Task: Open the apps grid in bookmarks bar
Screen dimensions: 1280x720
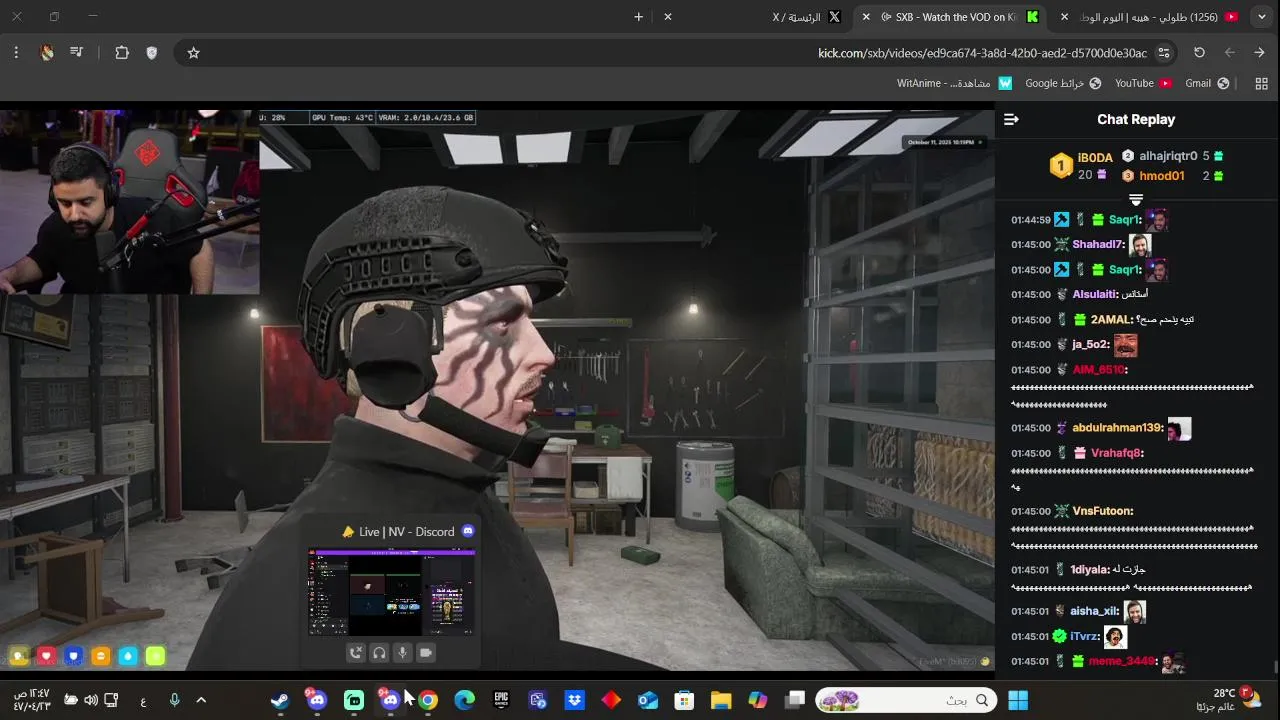Action: 1261,84
